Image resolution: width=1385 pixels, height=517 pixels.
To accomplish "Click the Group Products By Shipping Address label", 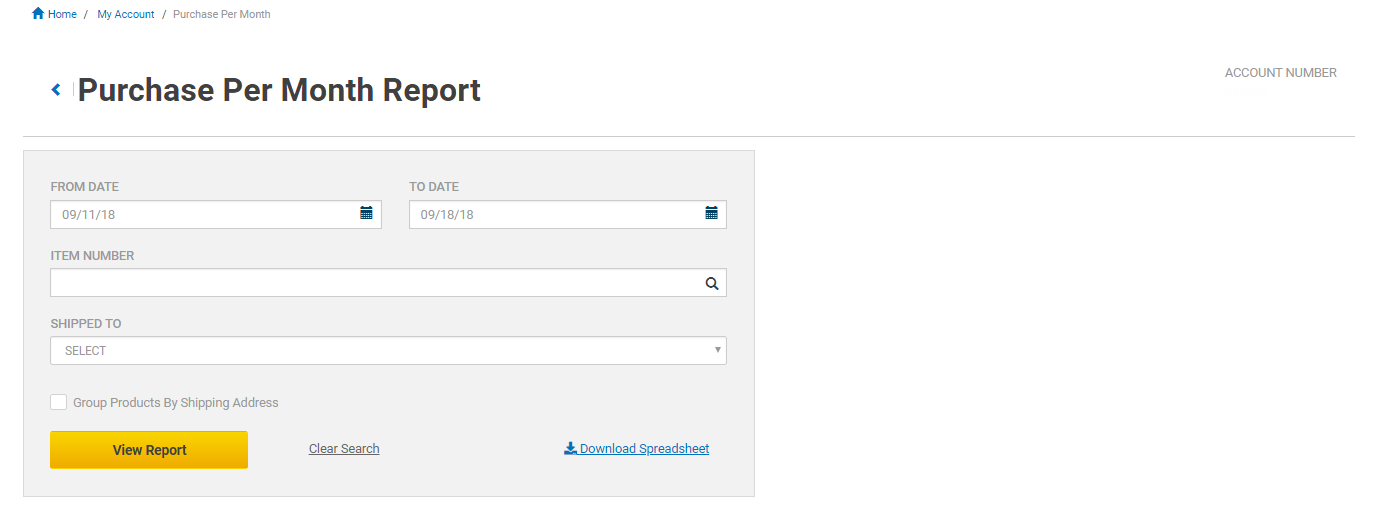I will tap(176, 403).
